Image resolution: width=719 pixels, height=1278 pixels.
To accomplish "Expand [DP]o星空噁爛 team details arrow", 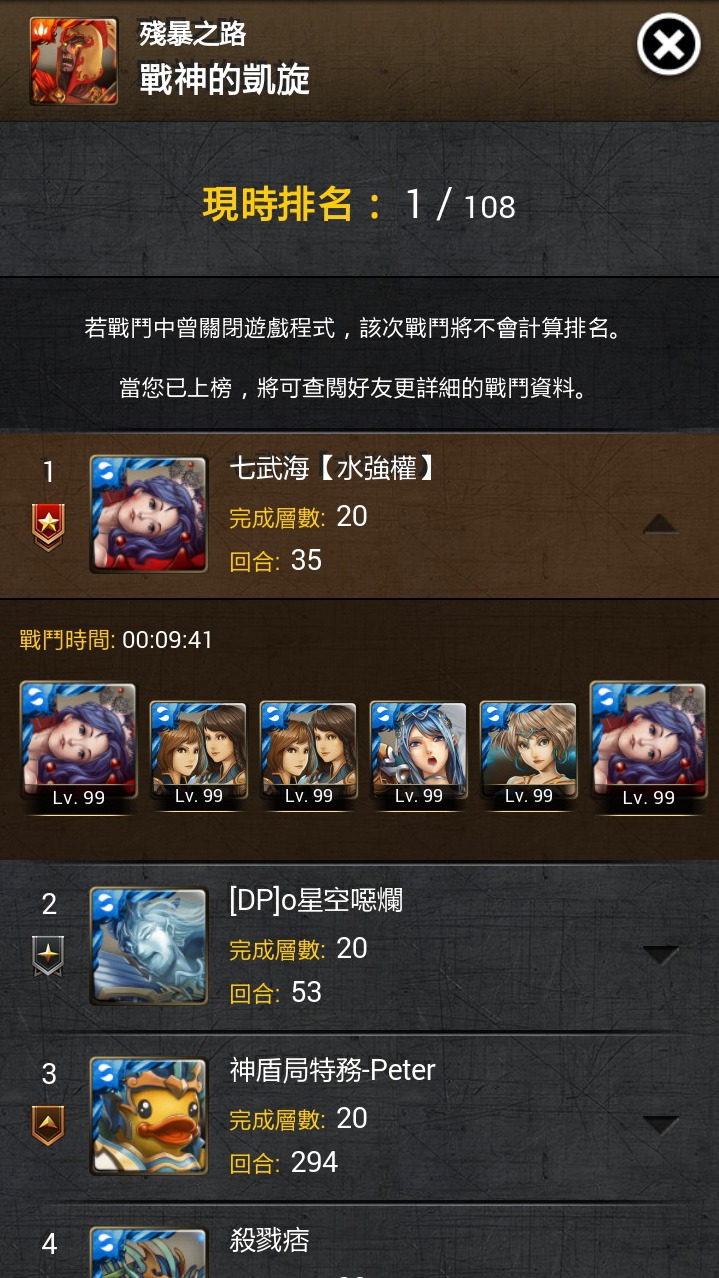I will tap(660, 955).
